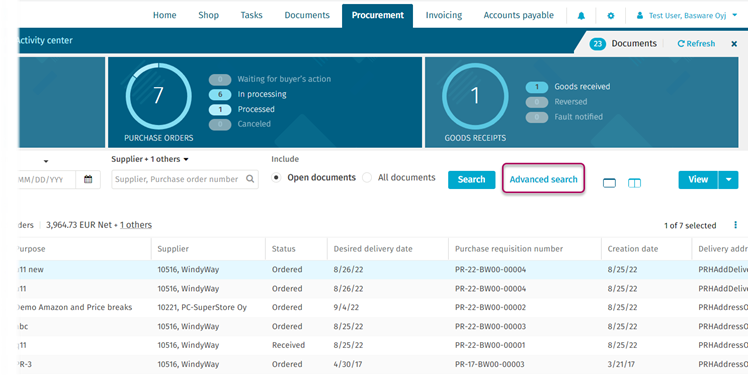
Task: Select PR-22-BW00-00003 requisition cell
Action: (490, 327)
